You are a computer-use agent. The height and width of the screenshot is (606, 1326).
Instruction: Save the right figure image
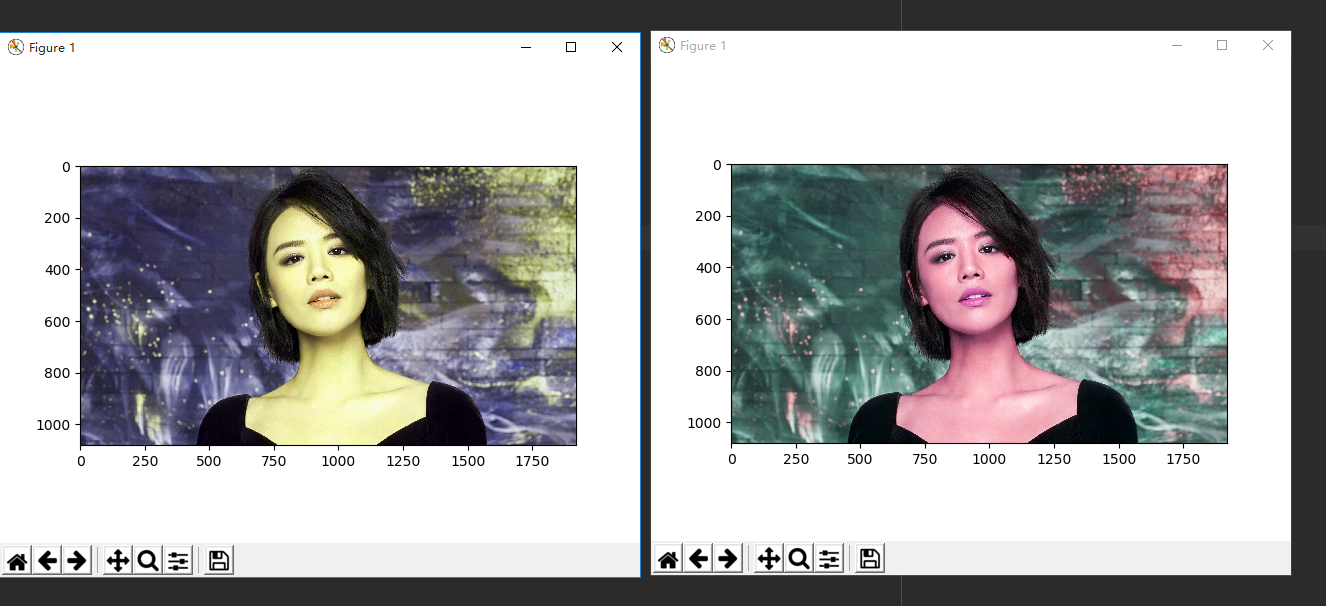pyautogui.click(x=868, y=558)
